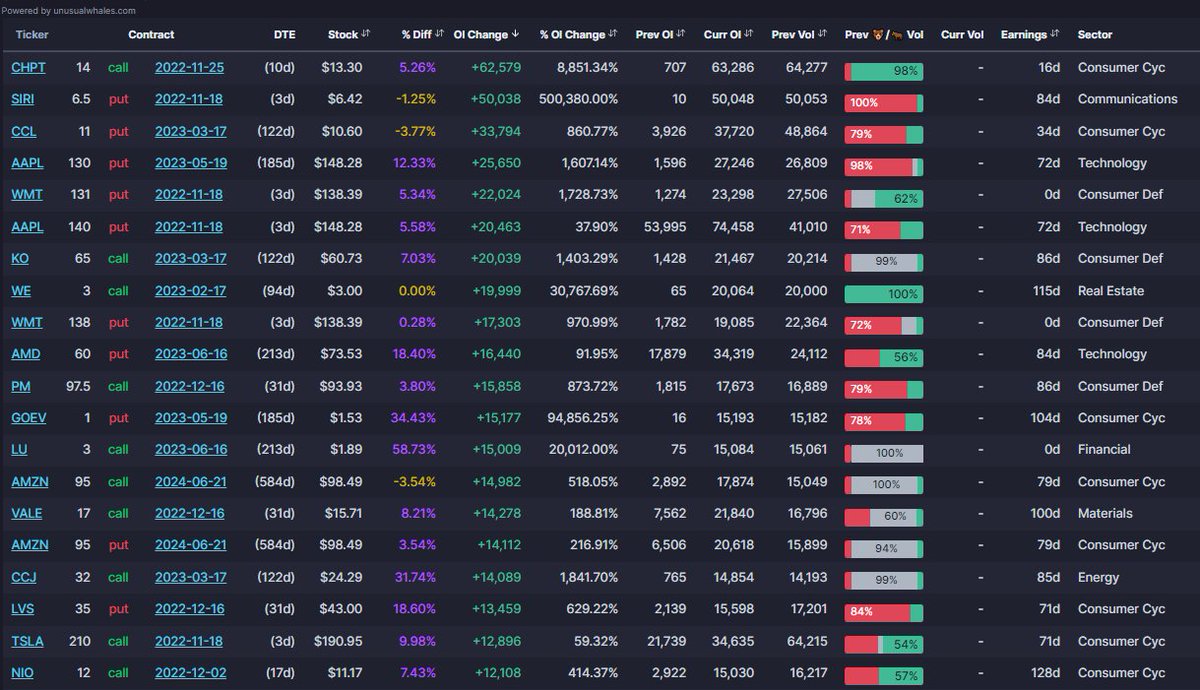Open the CHPT ticker link
Viewport: 1200px width, 690px height.
coord(28,67)
